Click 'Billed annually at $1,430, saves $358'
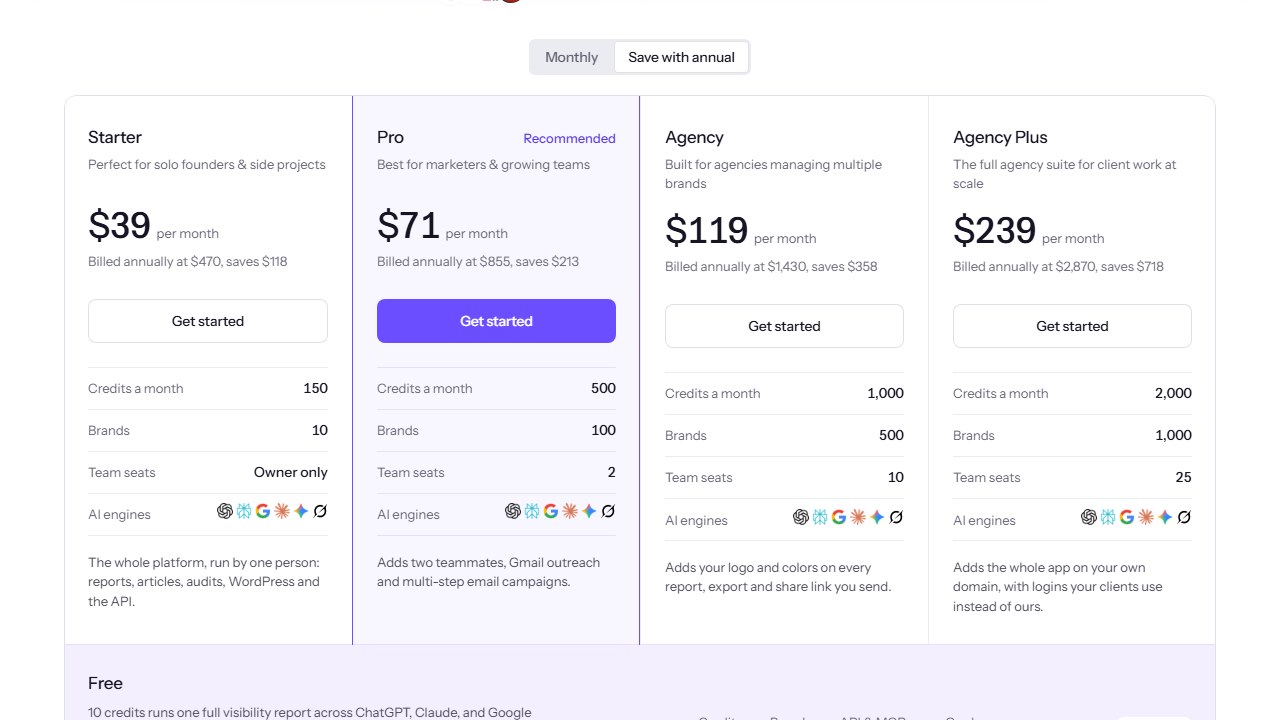The width and height of the screenshot is (1280, 720). (771, 266)
